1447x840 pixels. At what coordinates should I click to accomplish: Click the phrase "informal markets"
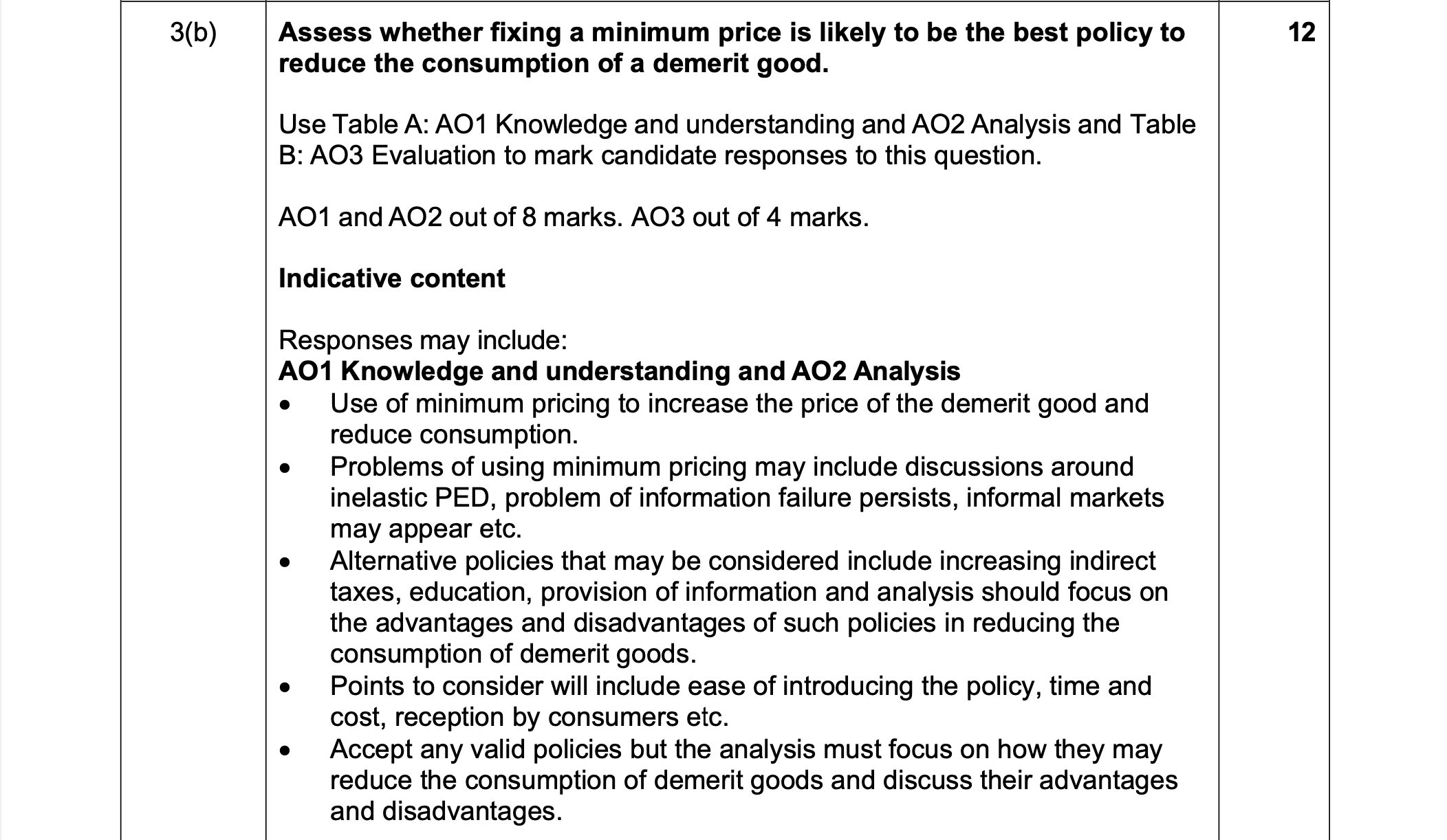coord(1065,498)
